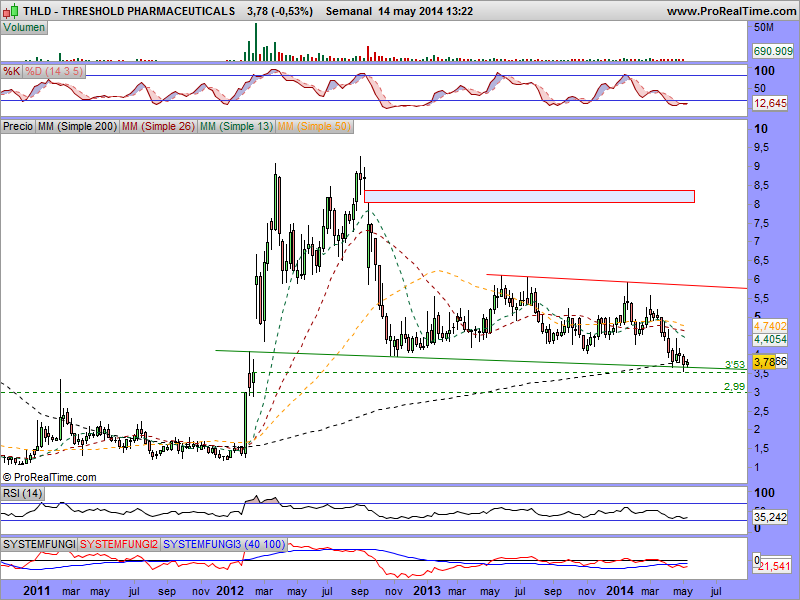
Task: Click the yellow 3,78 current price tag
Action: pos(764,362)
